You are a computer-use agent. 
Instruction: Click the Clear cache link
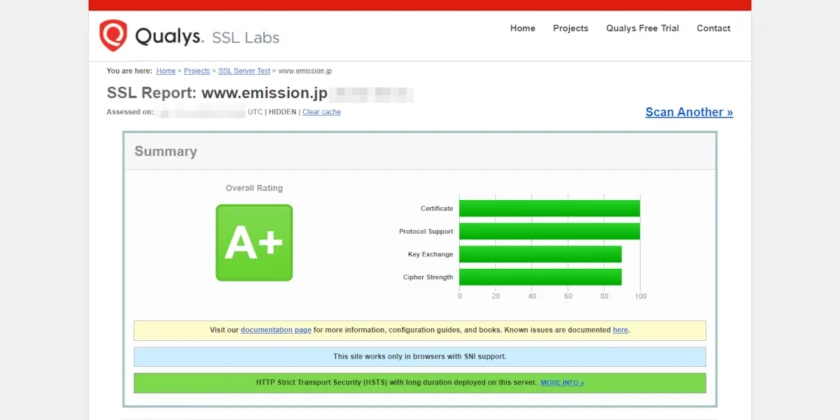coord(321,112)
